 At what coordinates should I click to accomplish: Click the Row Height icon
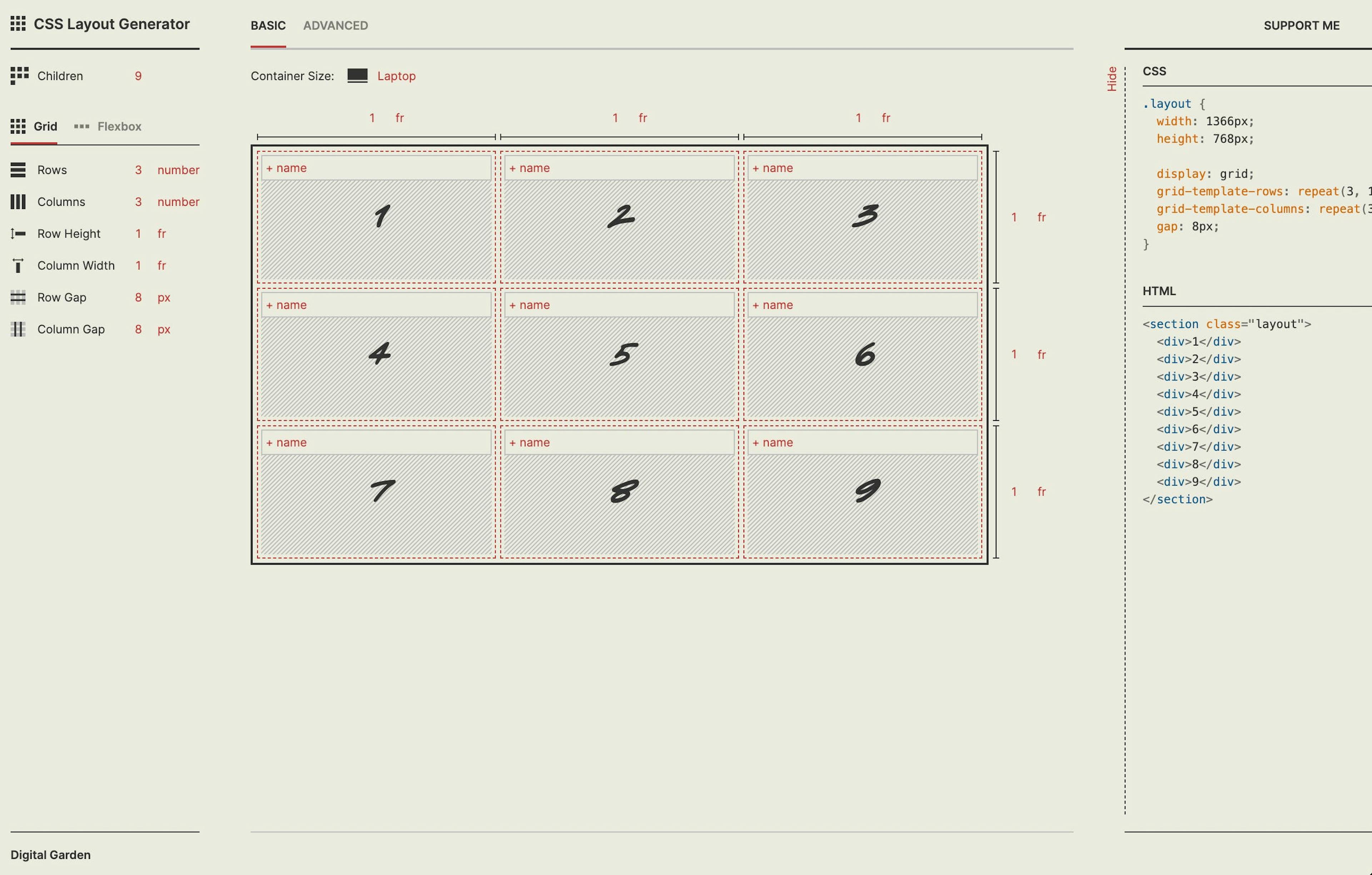coord(18,234)
